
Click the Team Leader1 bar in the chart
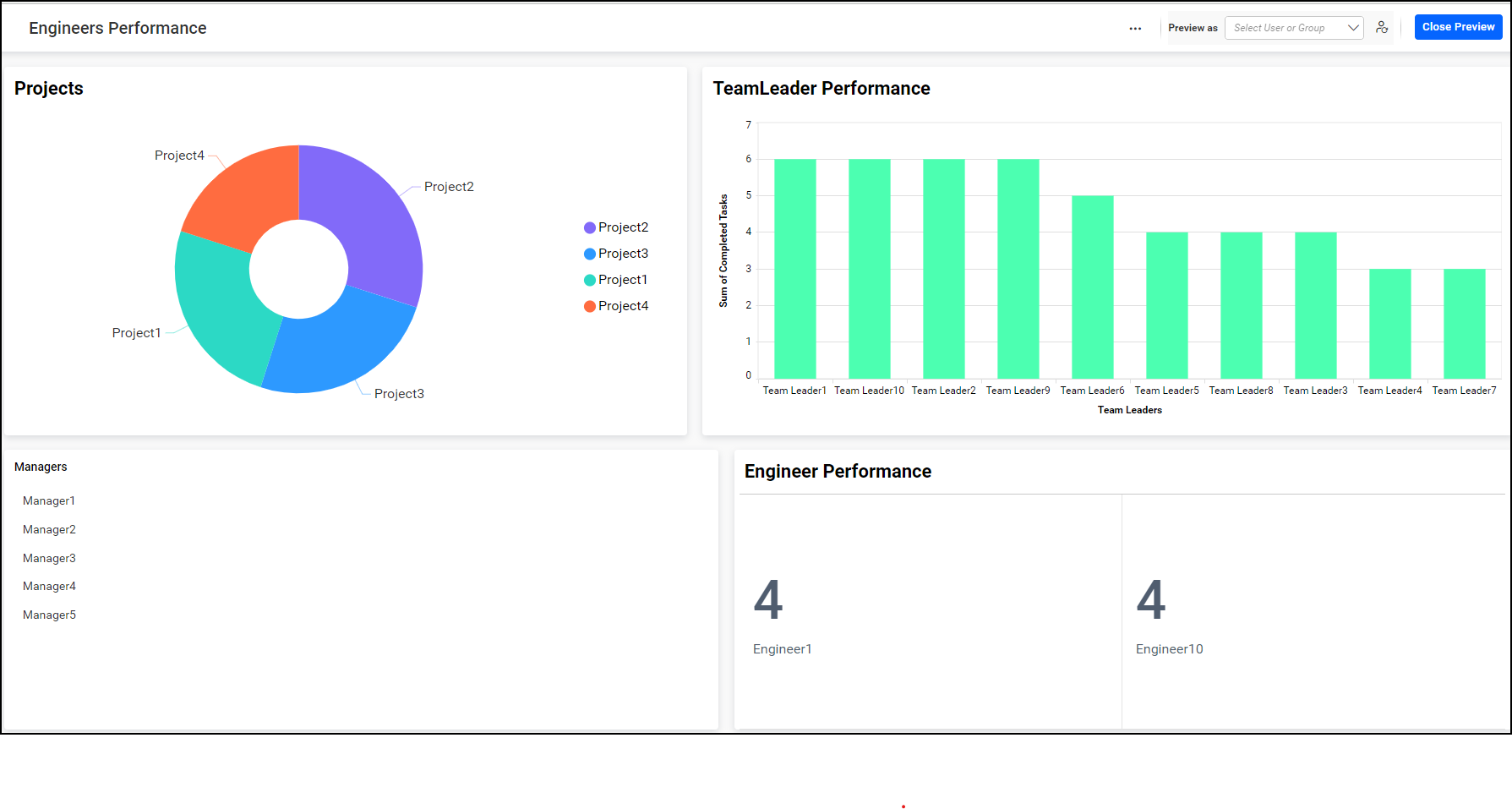tap(794, 266)
